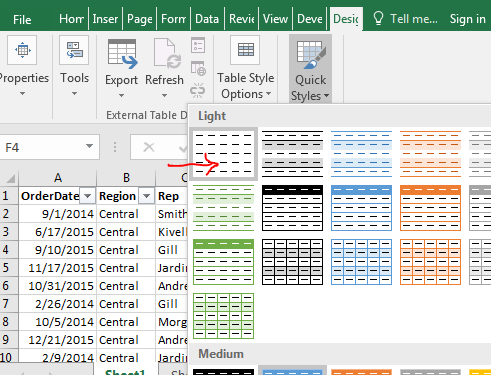Choose the black banded Light table style

click(x=292, y=153)
